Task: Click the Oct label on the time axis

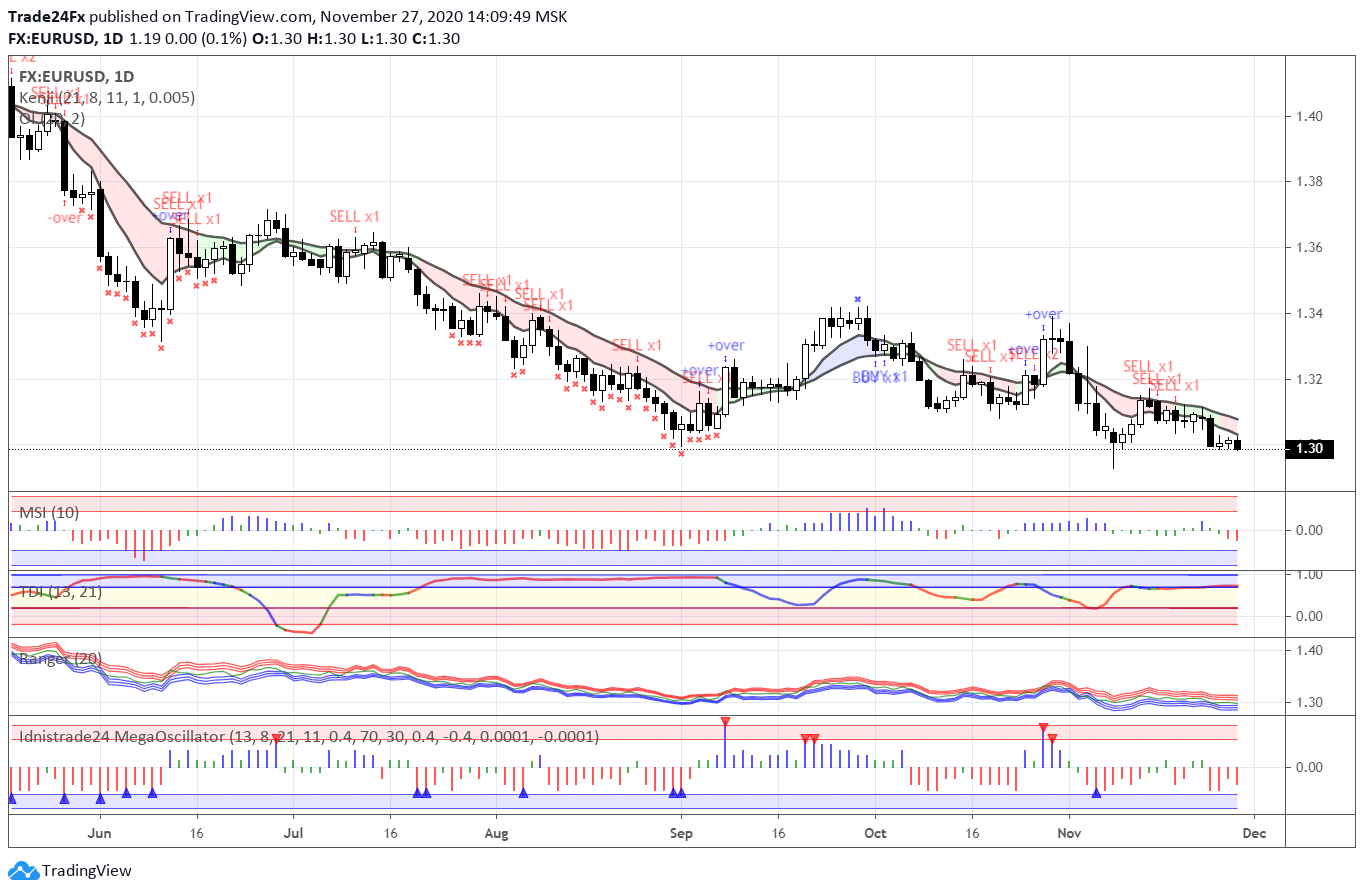Action: click(875, 832)
